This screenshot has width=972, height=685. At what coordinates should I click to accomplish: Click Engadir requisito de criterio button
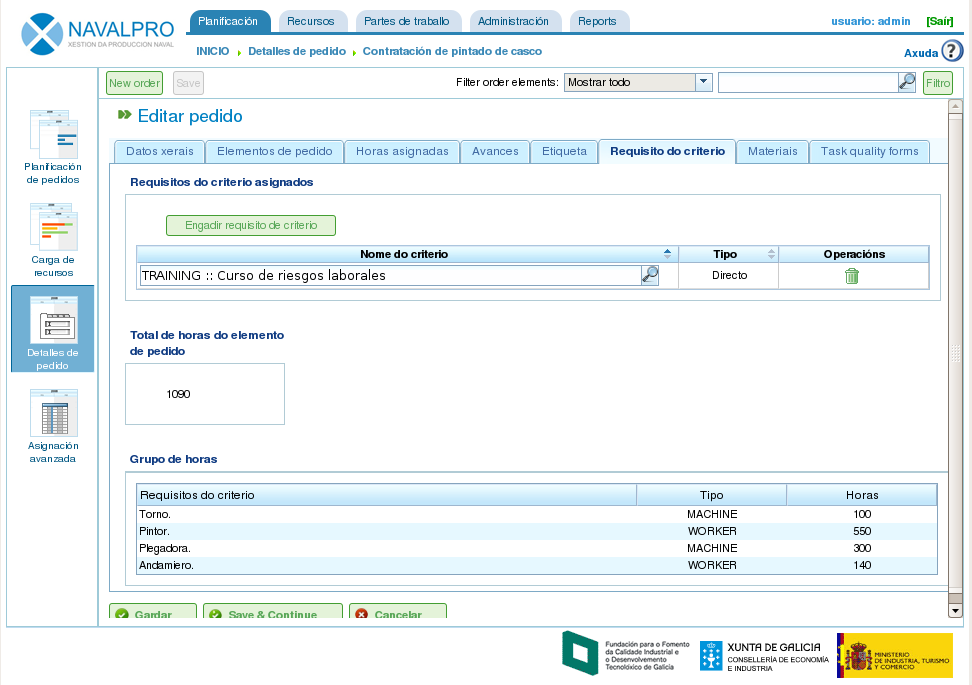pos(250,225)
